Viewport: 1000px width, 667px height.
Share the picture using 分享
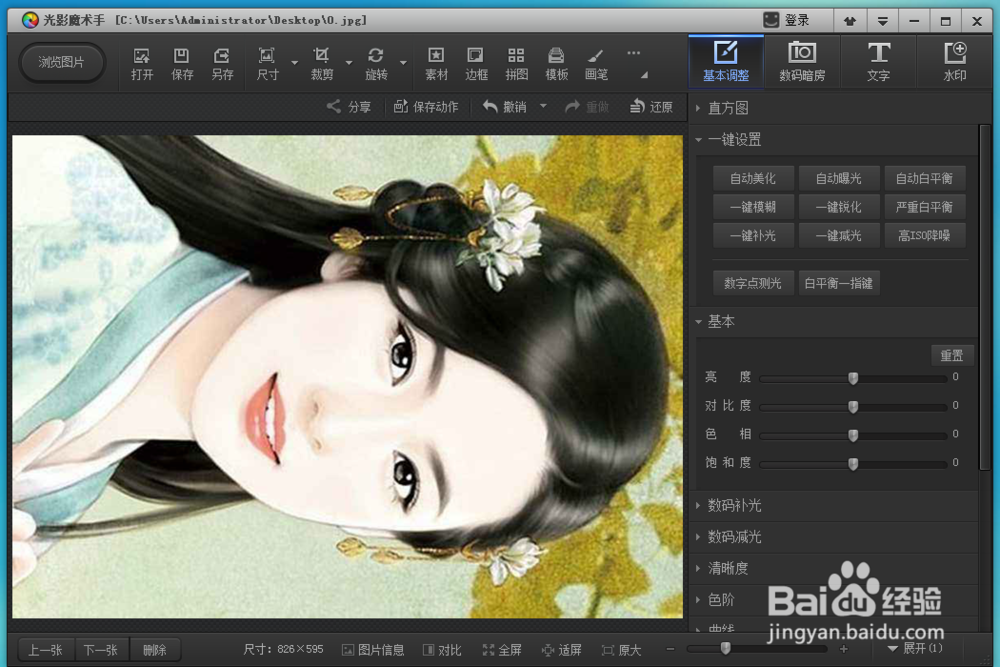(349, 106)
